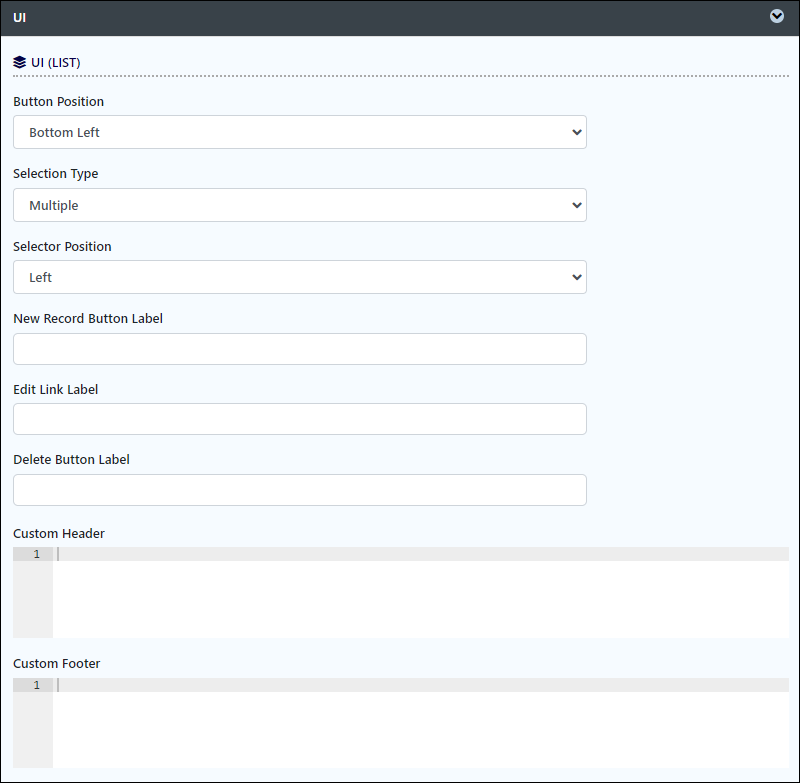The width and height of the screenshot is (800, 783).
Task: Click the Selector Position dropdown arrow
Action: (577, 277)
